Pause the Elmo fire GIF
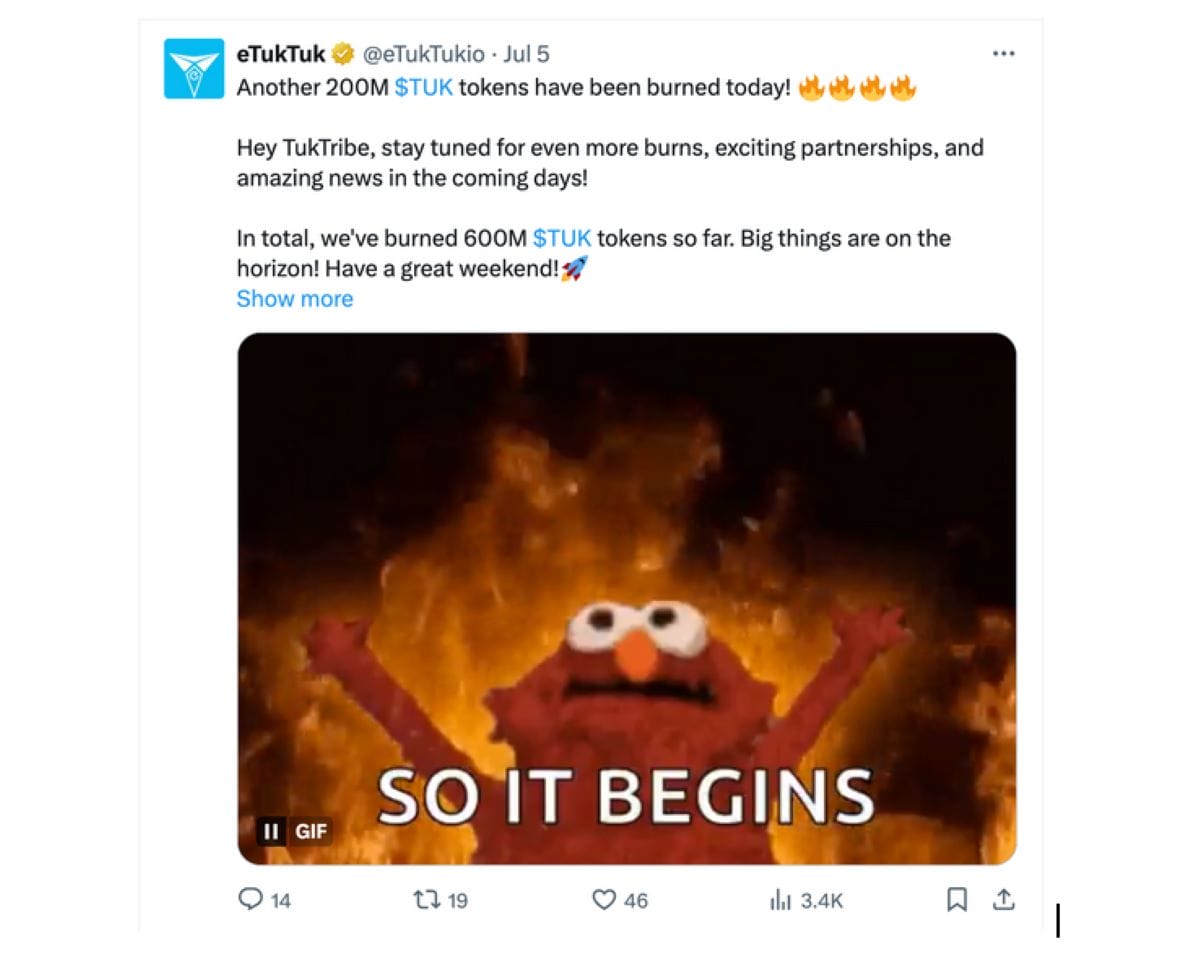 [x=270, y=831]
